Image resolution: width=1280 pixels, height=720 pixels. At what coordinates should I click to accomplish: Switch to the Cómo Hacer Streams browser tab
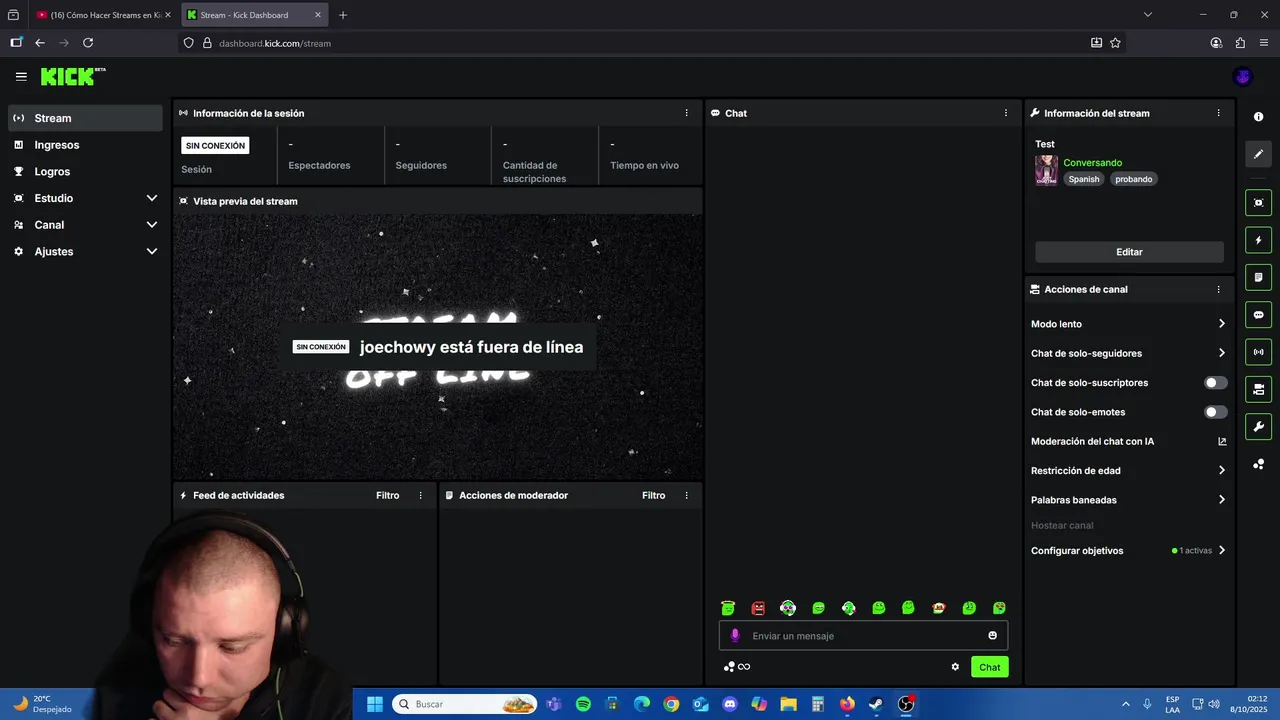(104, 15)
